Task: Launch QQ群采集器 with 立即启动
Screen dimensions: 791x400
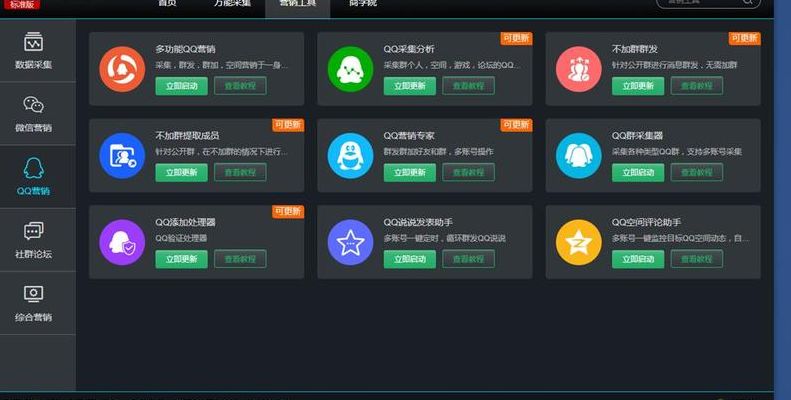Action: [x=638, y=173]
